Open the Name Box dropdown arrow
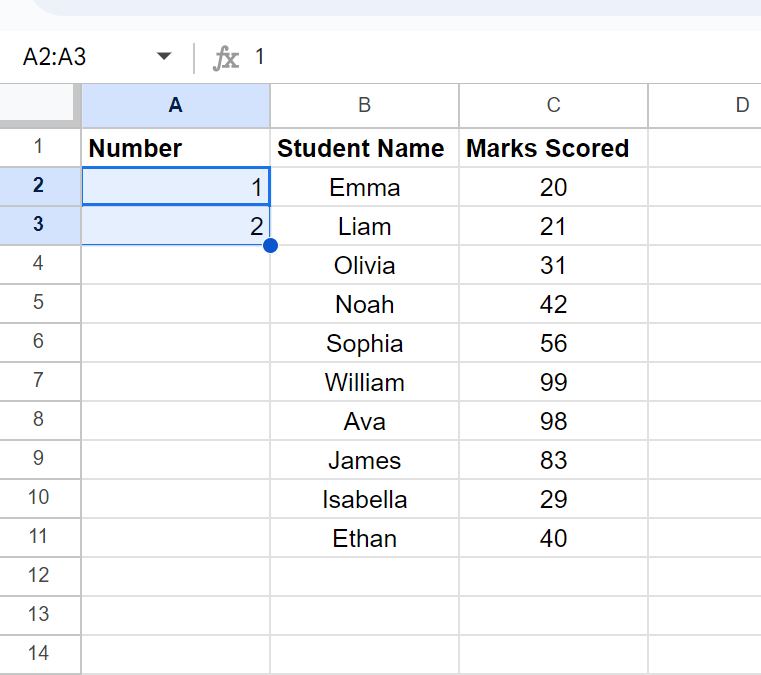This screenshot has height=675, width=761. (x=165, y=57)
